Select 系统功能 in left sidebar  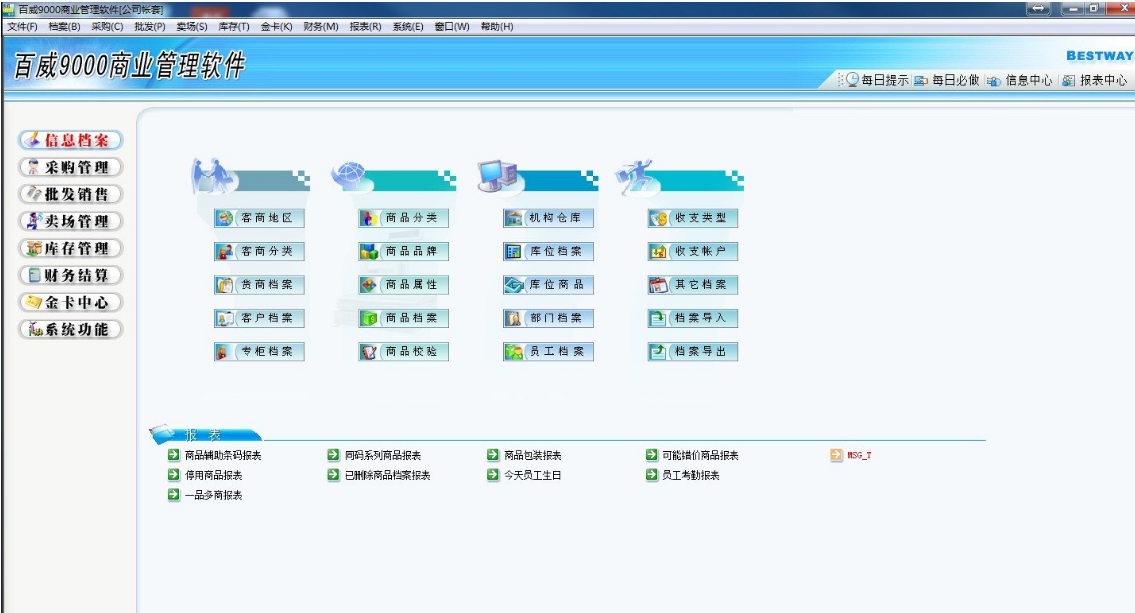(x=71, y=329)
